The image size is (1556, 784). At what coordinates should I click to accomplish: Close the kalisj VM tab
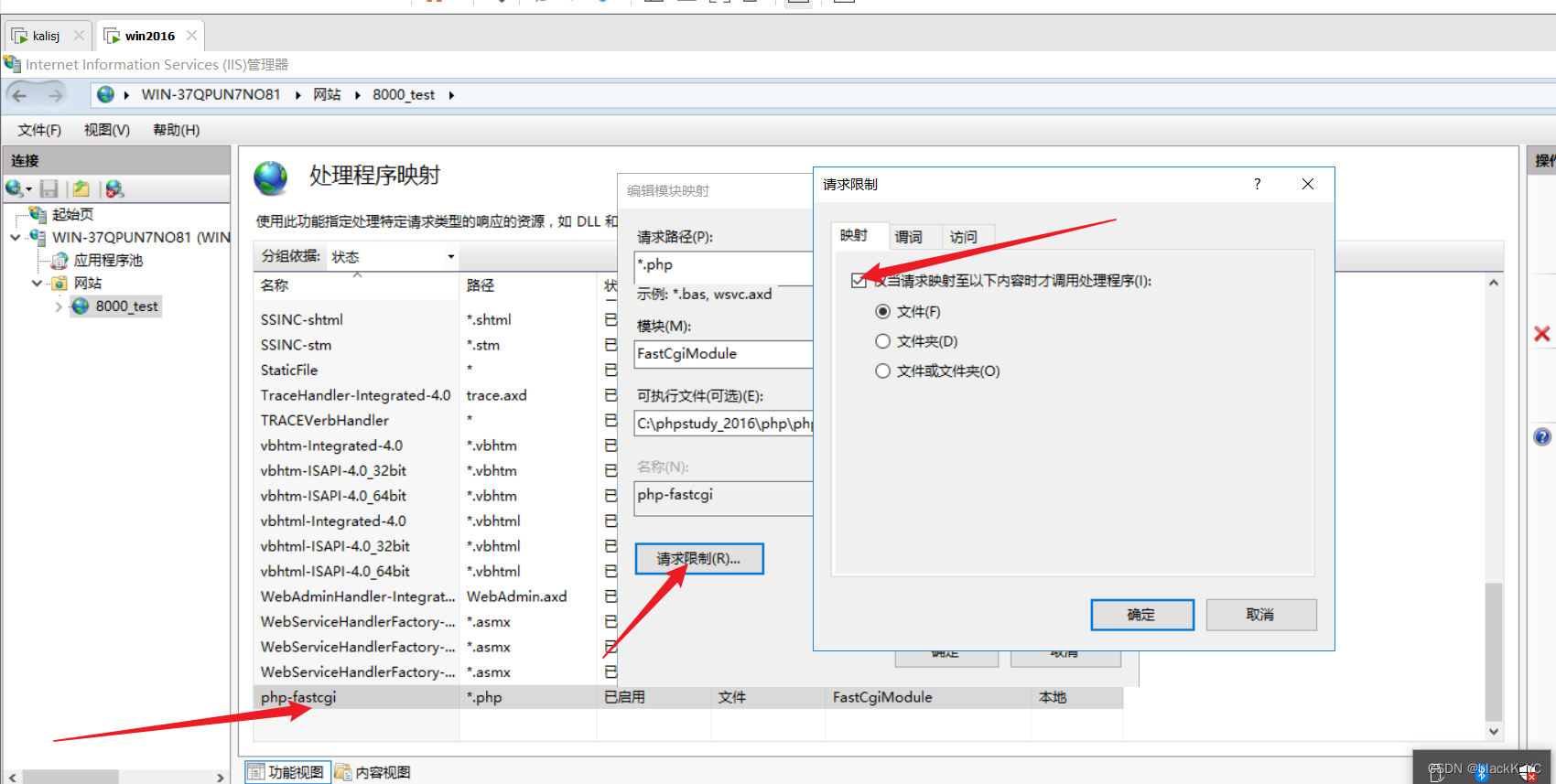(x=79, y=36)
